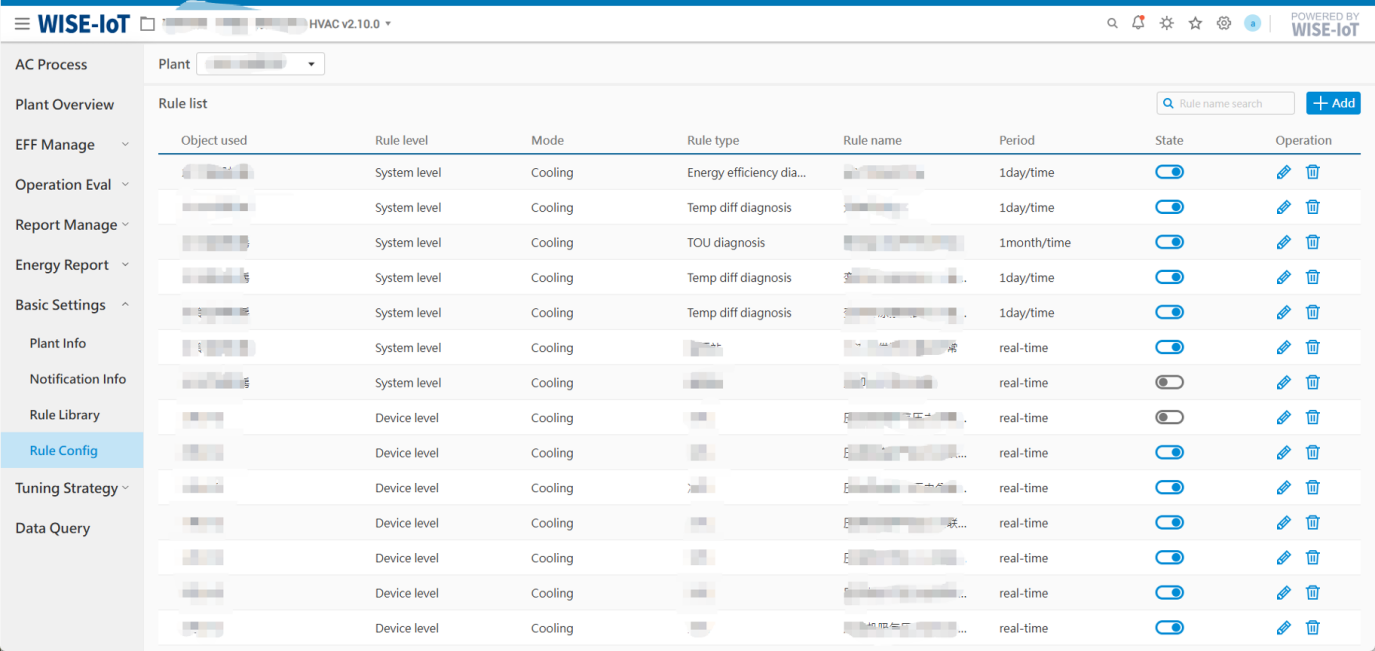Open the settings gear icon in header
1375x651 pixels.
(x=1223, y=24)
